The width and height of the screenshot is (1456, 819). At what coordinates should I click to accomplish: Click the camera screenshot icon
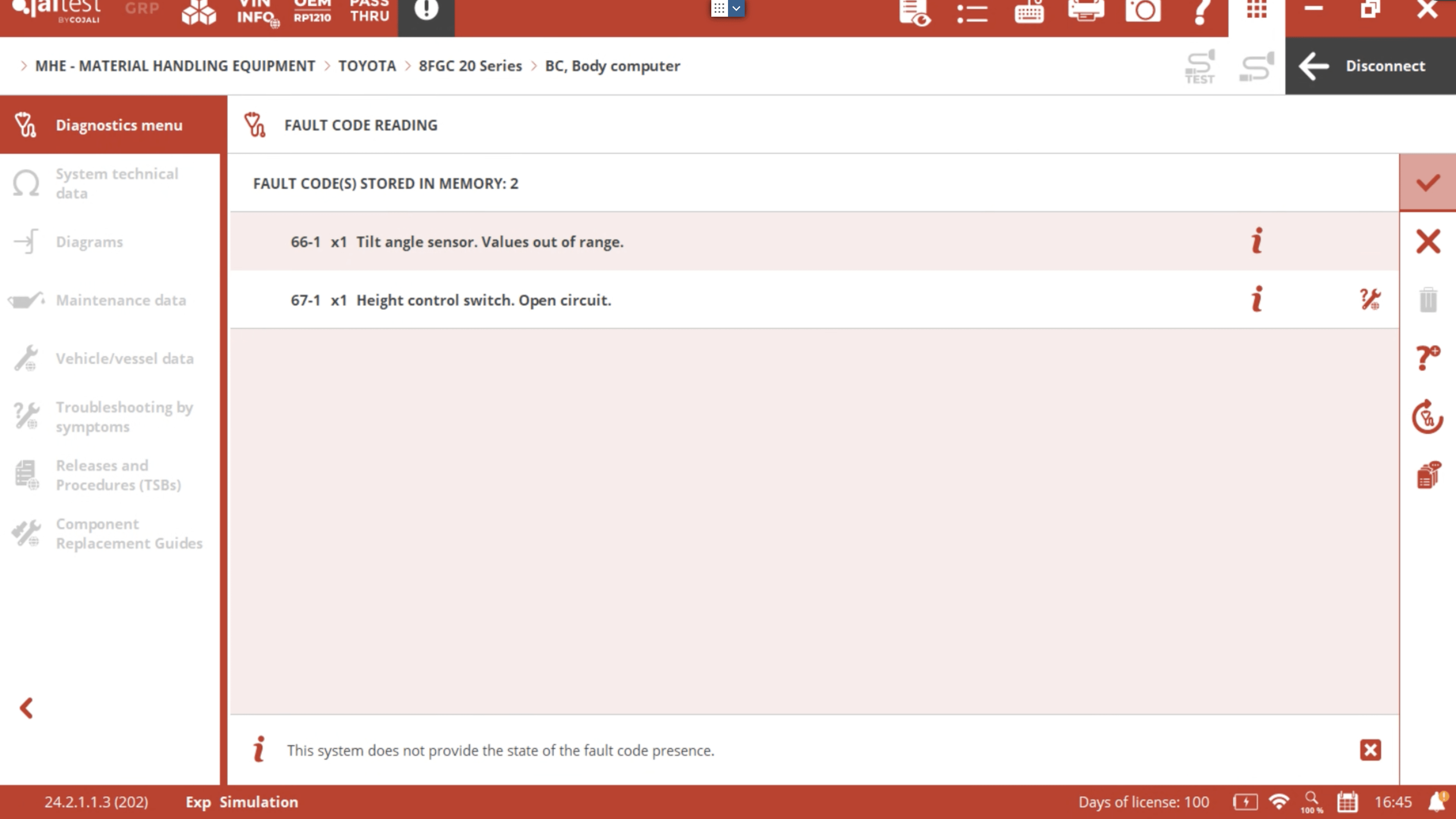click(x=1142, y=11)
